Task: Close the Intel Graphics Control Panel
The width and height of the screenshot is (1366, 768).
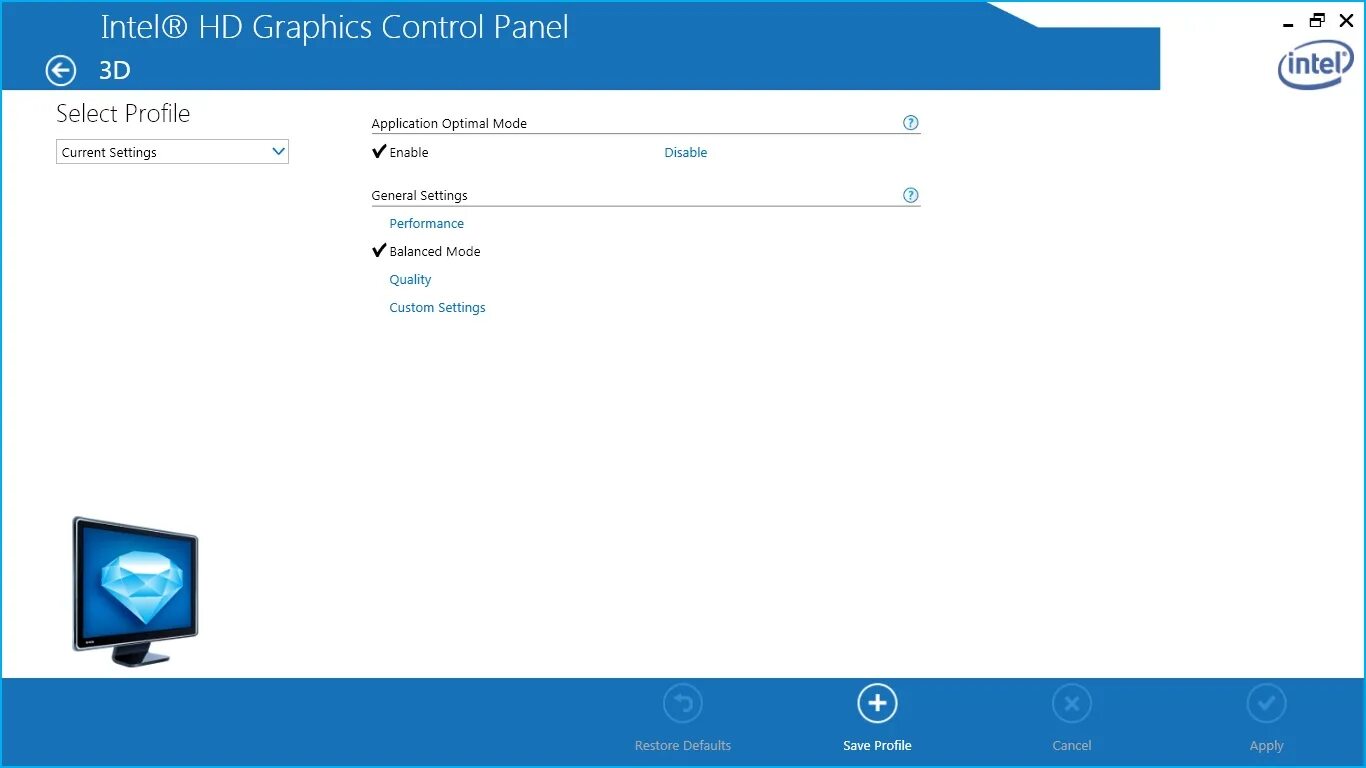Action: click(1346, 20)
